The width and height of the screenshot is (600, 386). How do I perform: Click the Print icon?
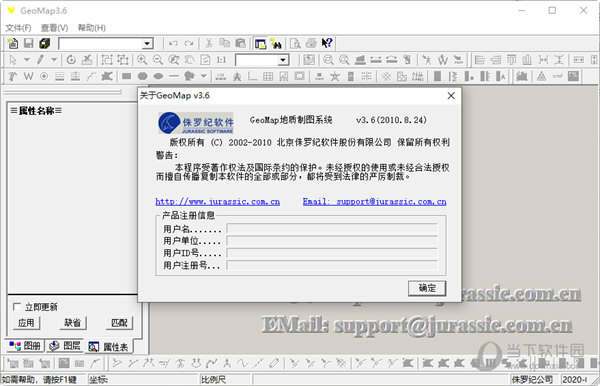[311, 44]
